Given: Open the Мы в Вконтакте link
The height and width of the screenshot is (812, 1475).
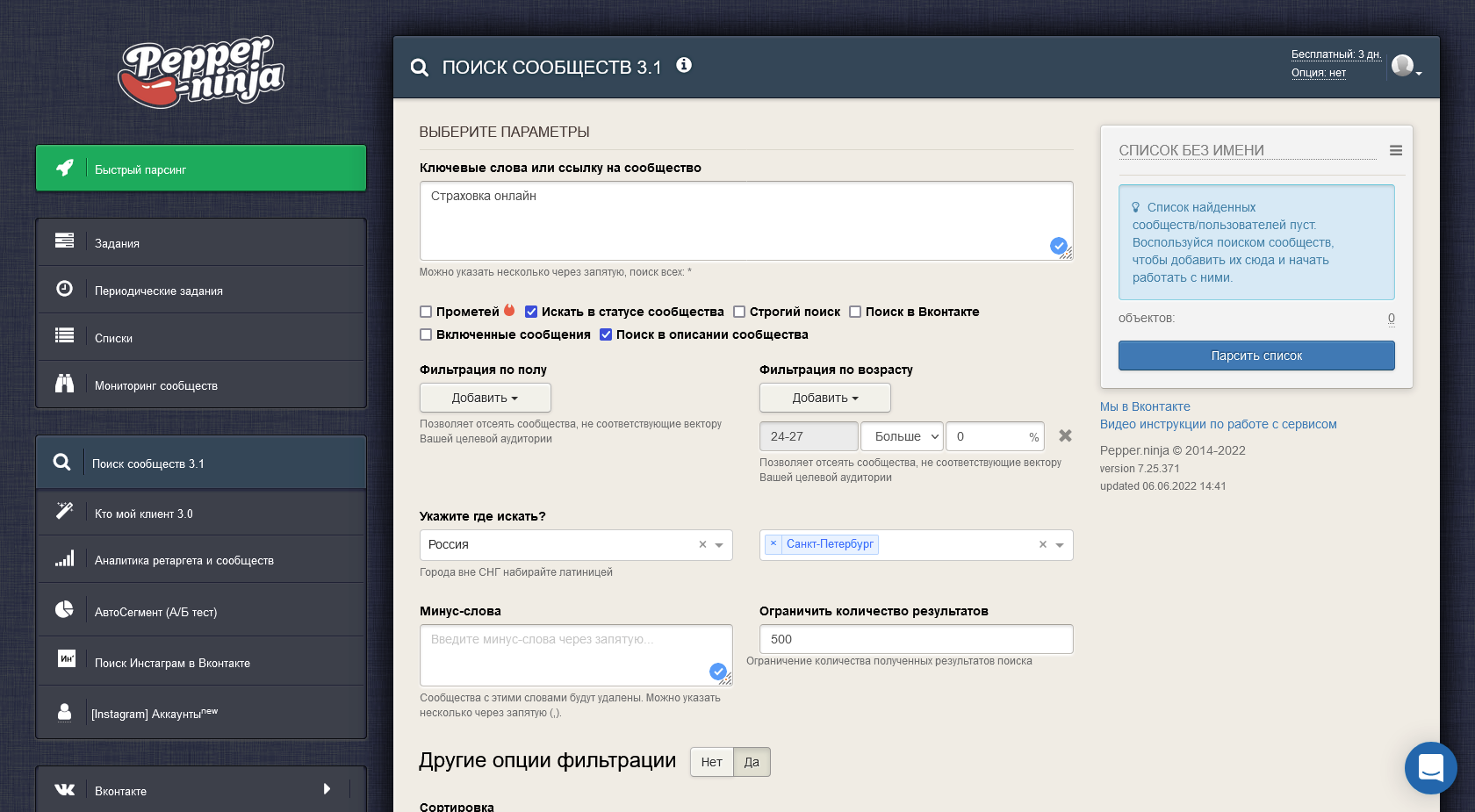Looking at the screenshot, I should 1145,406.
